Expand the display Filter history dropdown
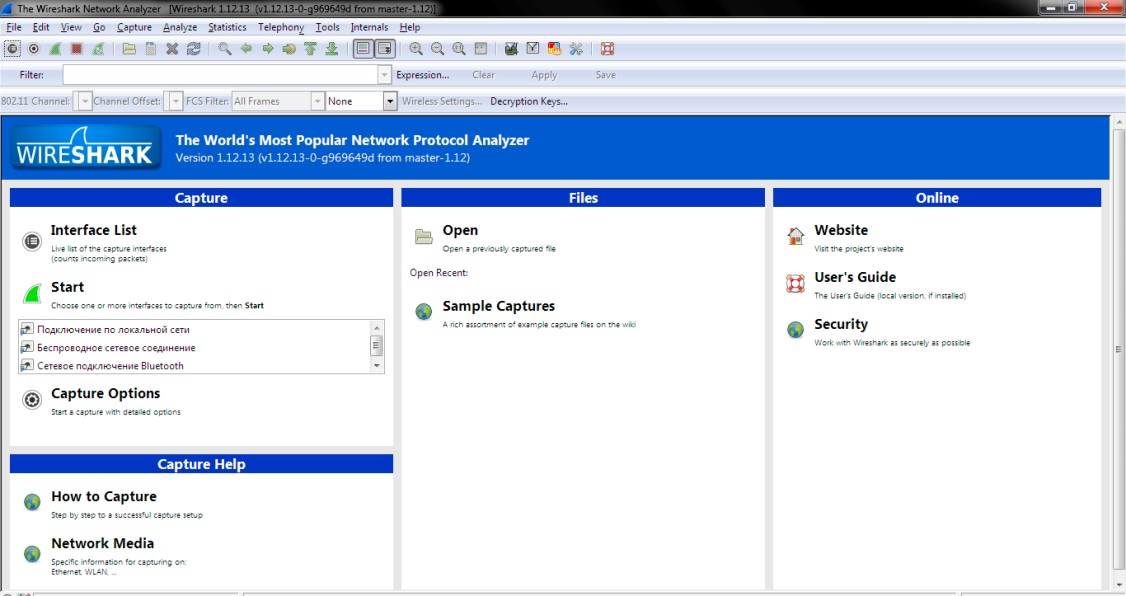 click(384, 75)
